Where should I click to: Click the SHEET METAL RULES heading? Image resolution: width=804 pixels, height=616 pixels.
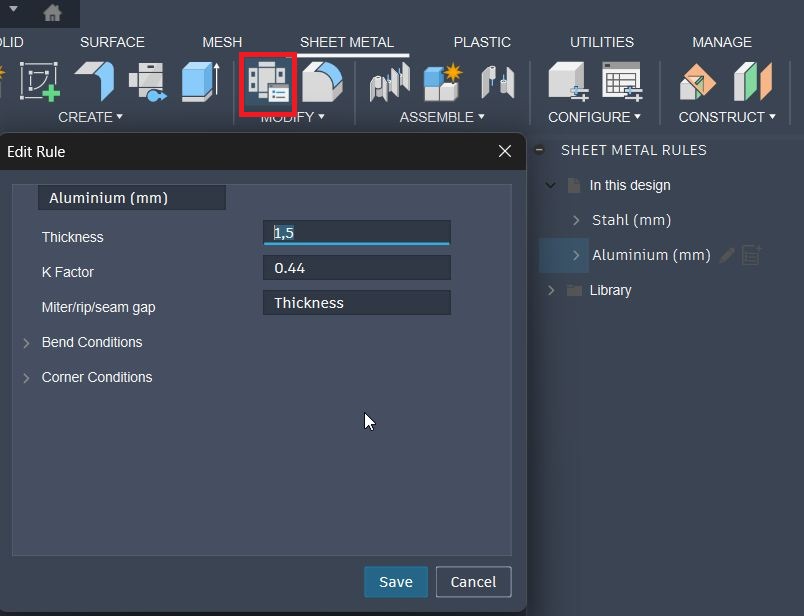[634, 150]
